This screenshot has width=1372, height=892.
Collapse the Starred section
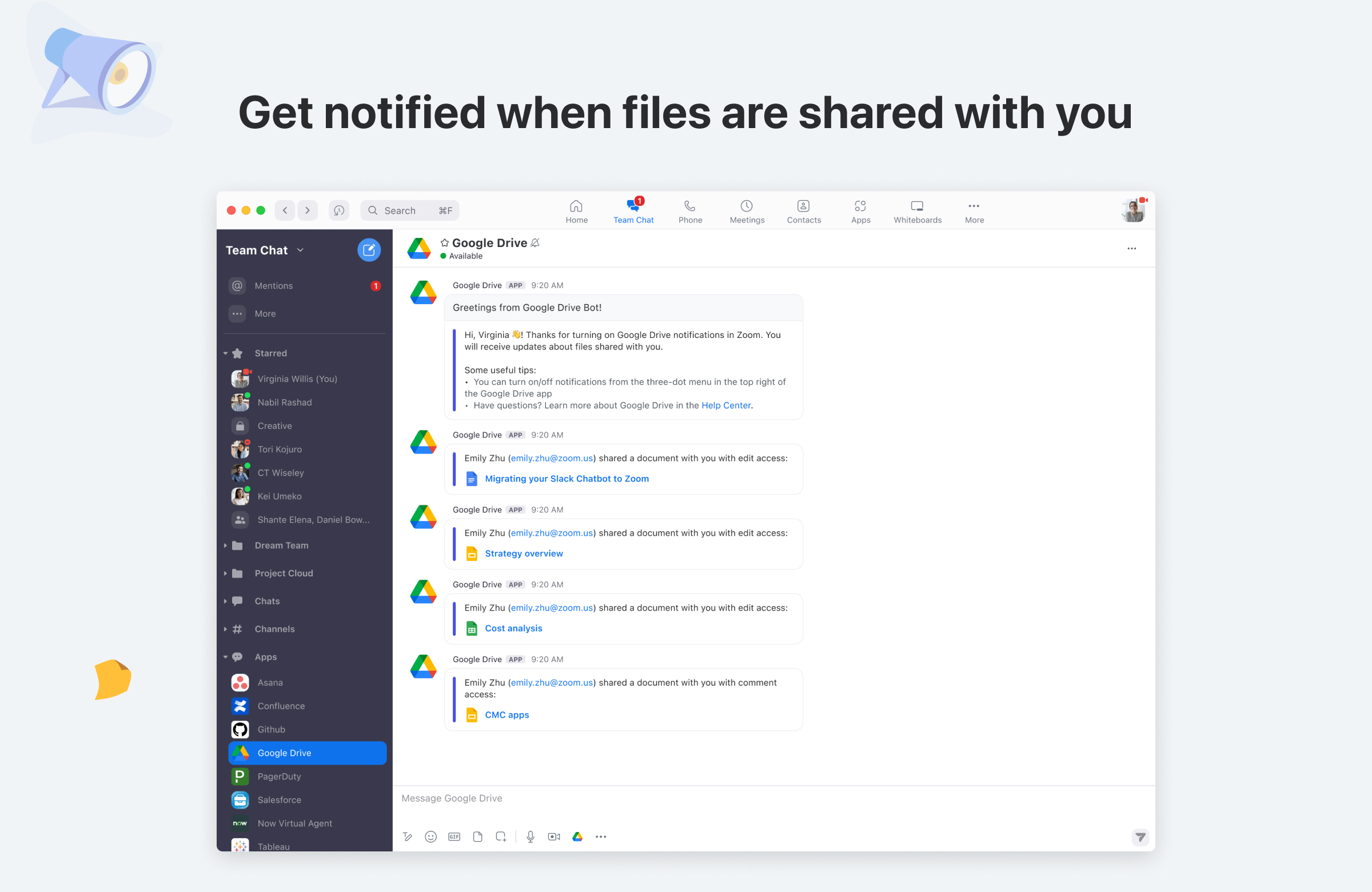pos(225,353)
